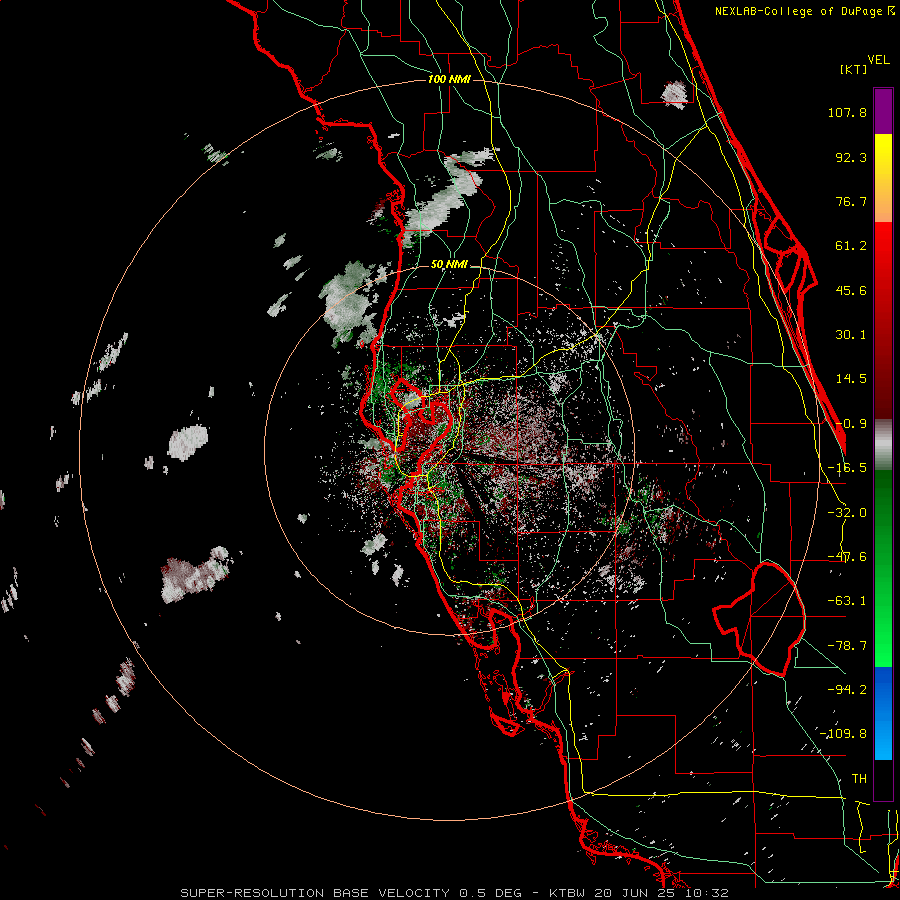The width and height of the screenshot is (900, 900).
Task: Pick the blue segment of velocity bar
Action: [x=883, y=713]
